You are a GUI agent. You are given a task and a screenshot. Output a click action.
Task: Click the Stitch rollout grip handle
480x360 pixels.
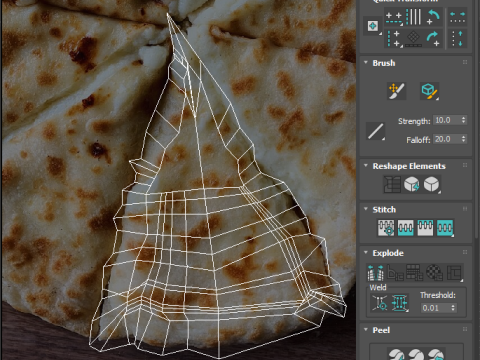(465, 209)
